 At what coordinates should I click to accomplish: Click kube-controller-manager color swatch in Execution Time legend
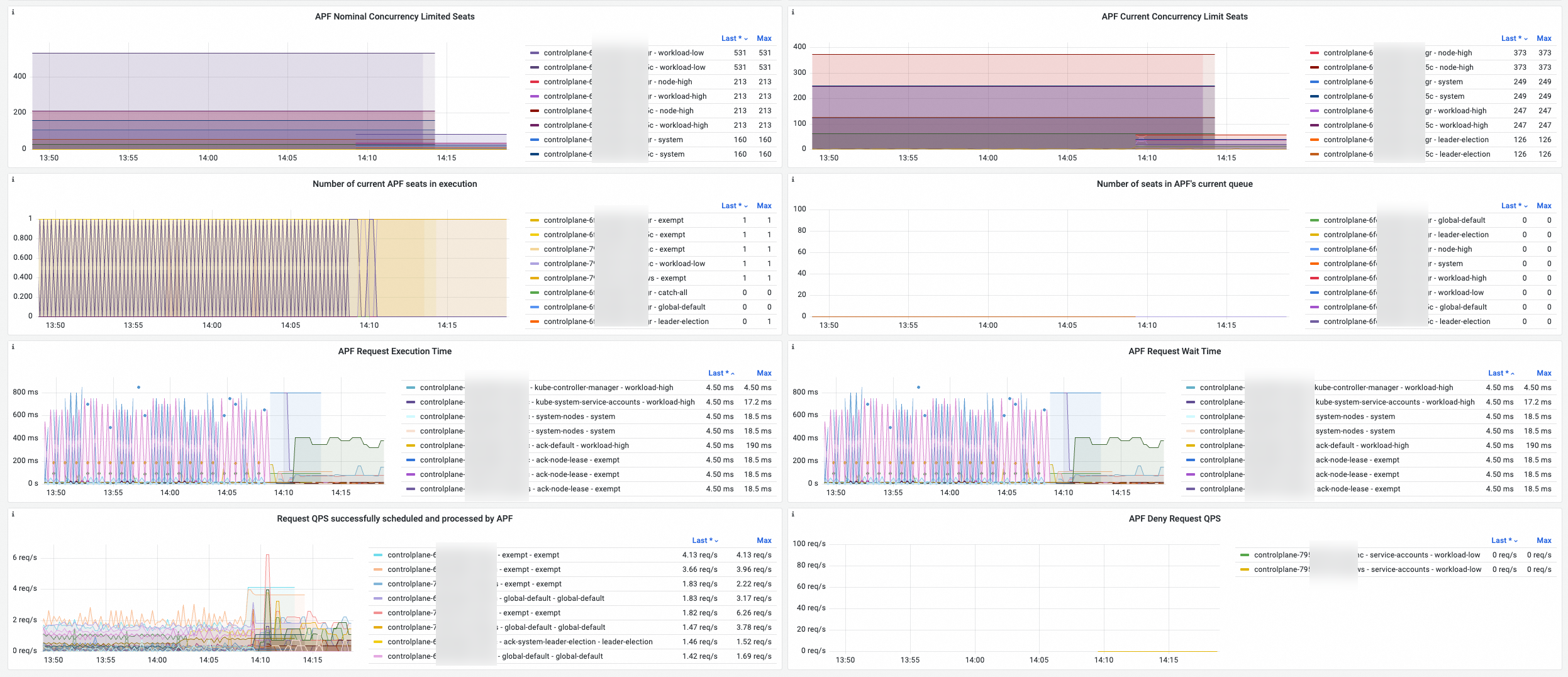coord(411,388)
